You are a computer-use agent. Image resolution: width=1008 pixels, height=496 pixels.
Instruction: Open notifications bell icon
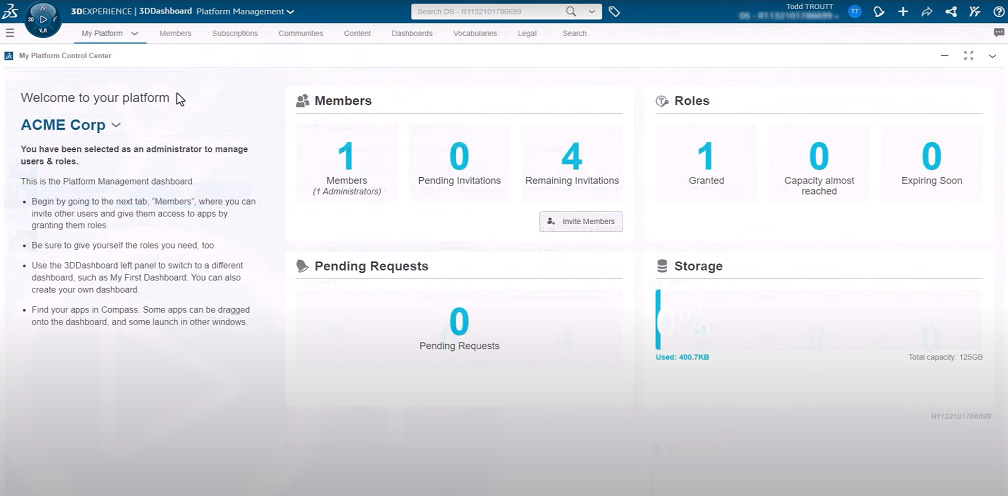(x=879, y=12)
